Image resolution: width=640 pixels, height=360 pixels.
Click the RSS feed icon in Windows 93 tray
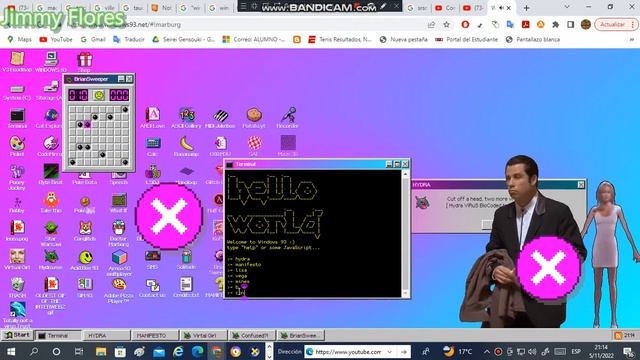(x=618, y=336)
